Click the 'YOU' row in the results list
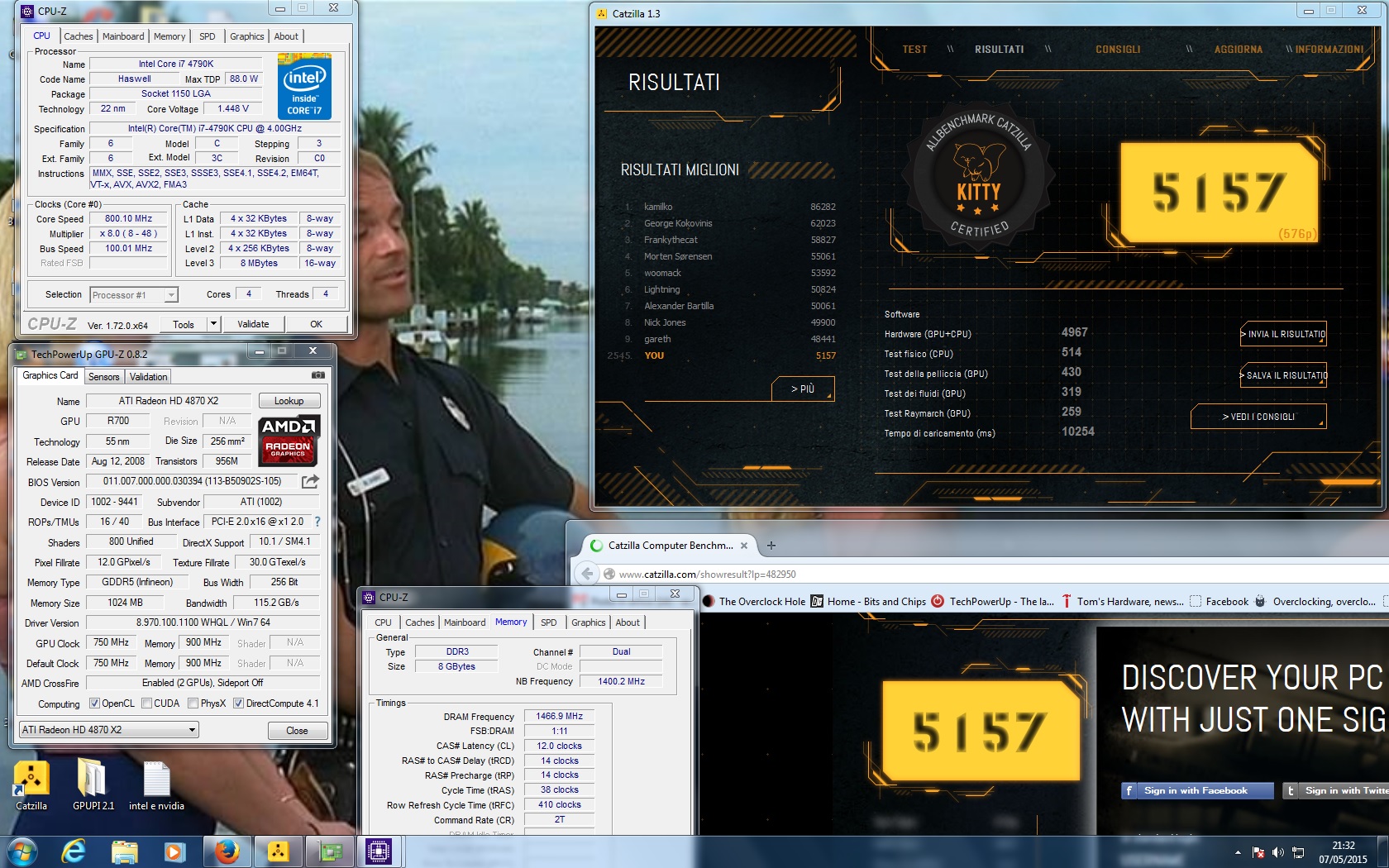1389x868 pixels. pos(721,355)
